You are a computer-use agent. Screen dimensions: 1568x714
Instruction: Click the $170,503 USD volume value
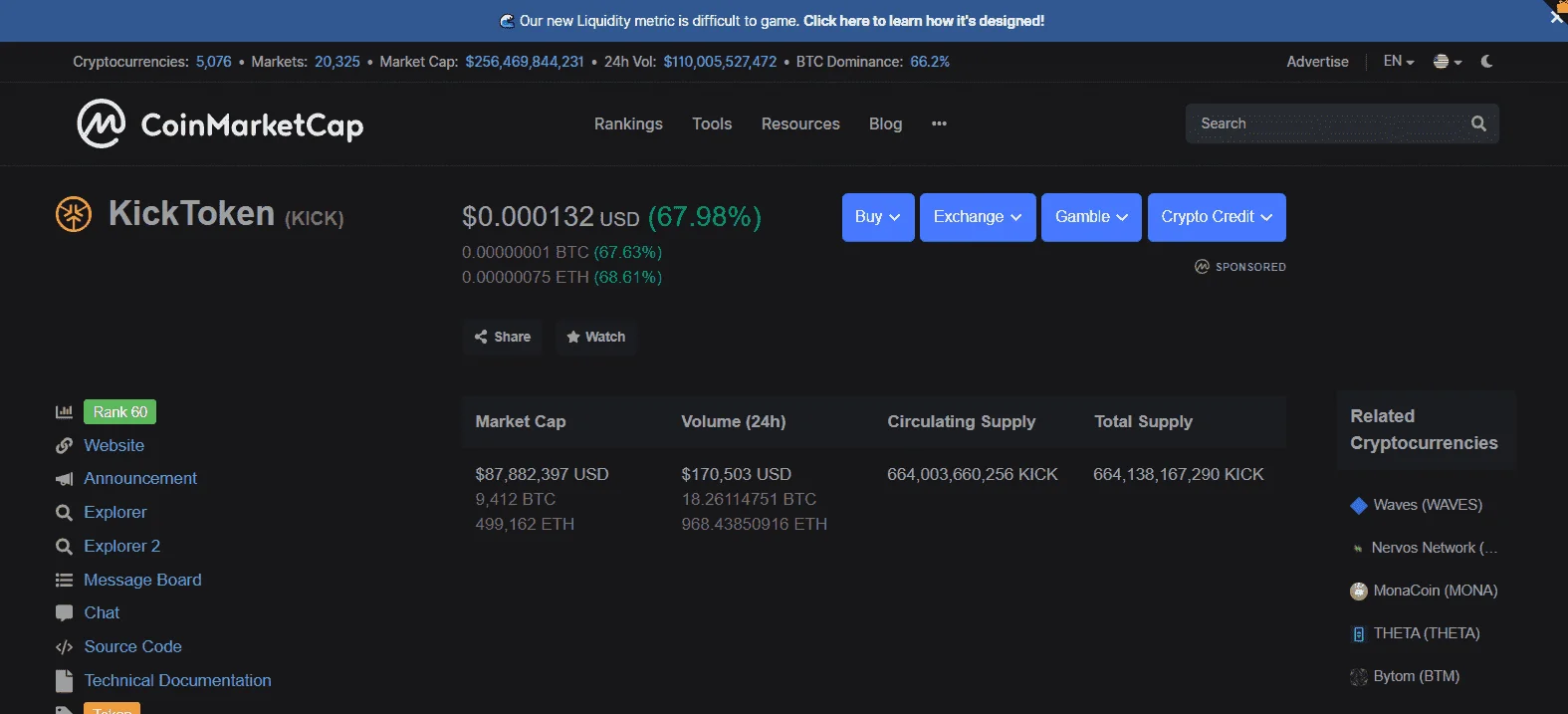point(736,475)
